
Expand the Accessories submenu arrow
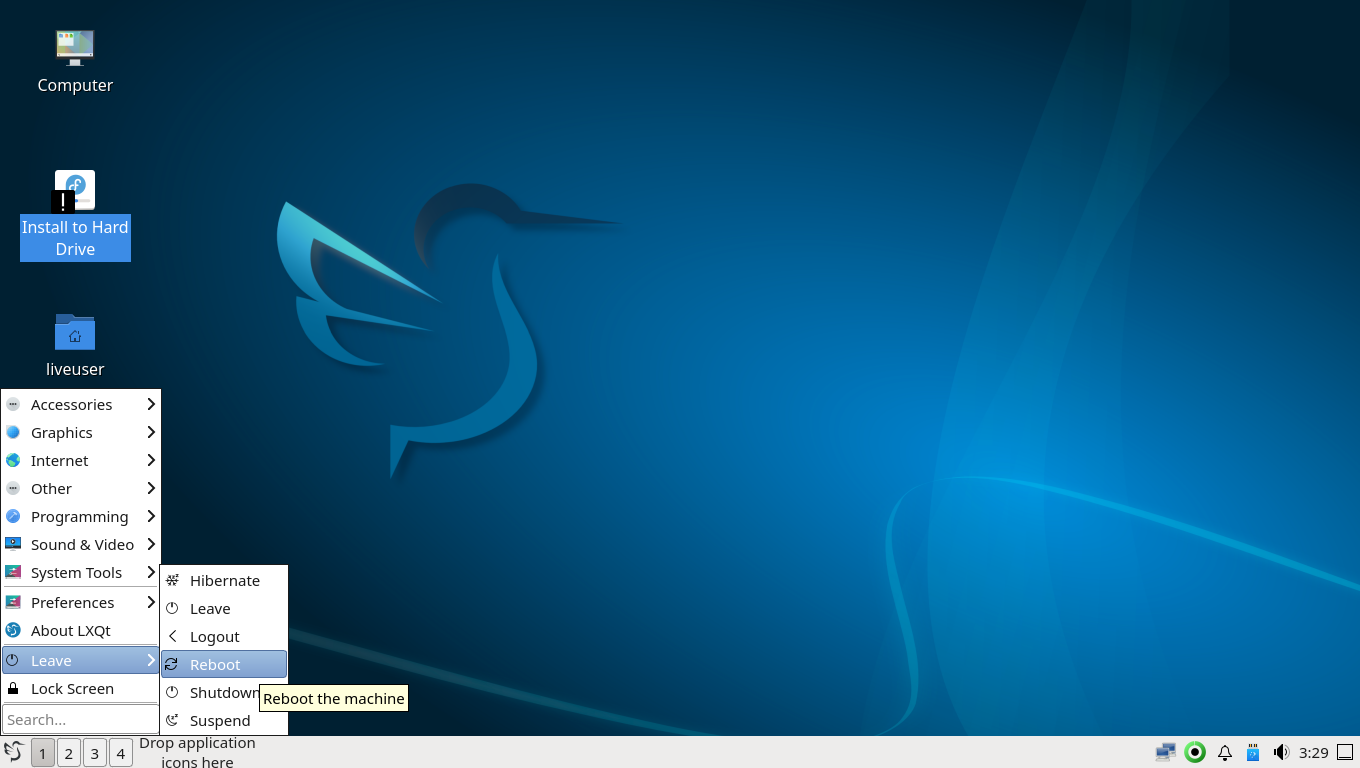[x=151, y=404]
